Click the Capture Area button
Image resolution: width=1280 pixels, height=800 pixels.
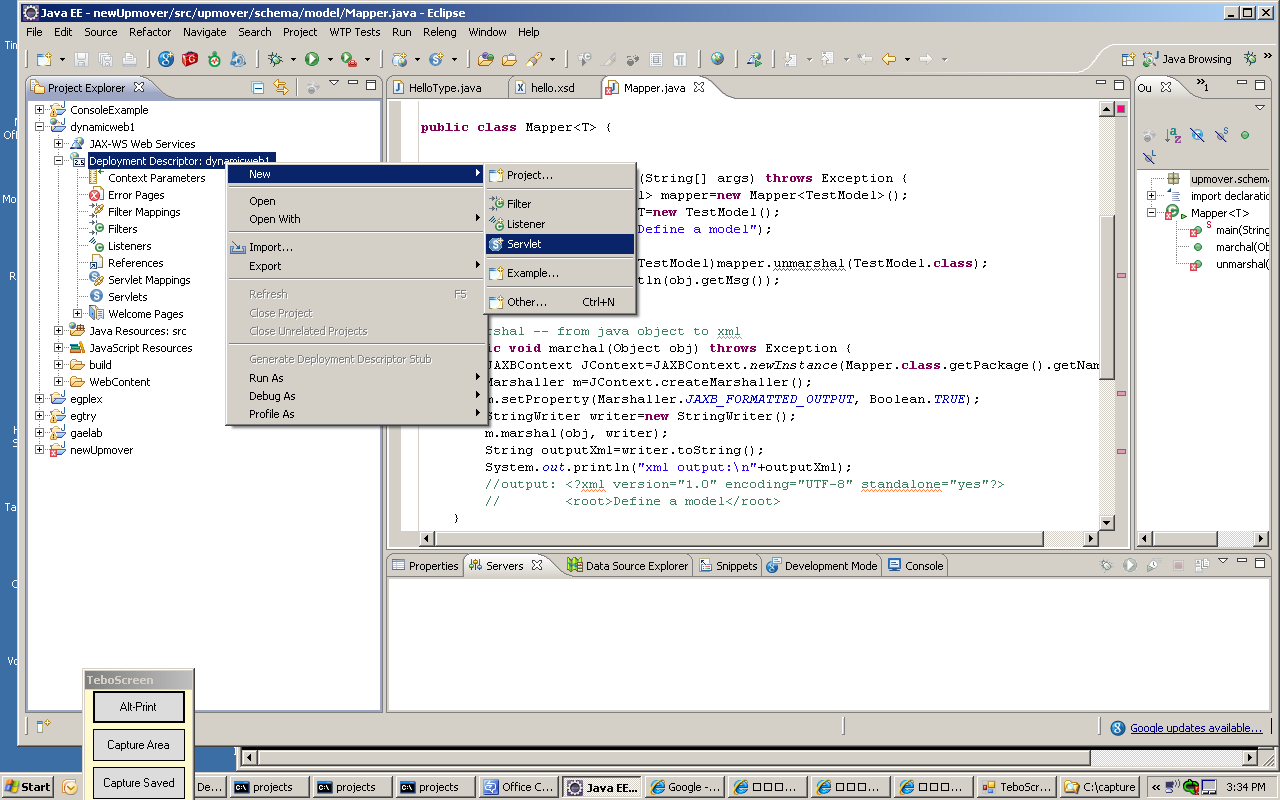tap(139, 745)
